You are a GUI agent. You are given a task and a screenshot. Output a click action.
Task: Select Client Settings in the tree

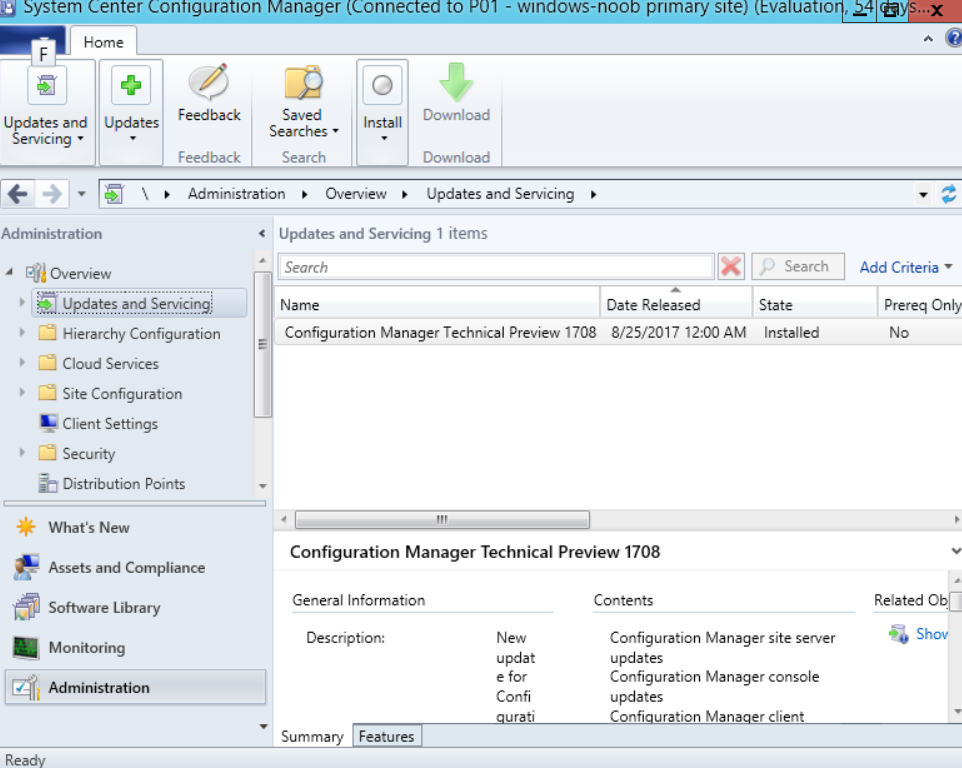110,423
